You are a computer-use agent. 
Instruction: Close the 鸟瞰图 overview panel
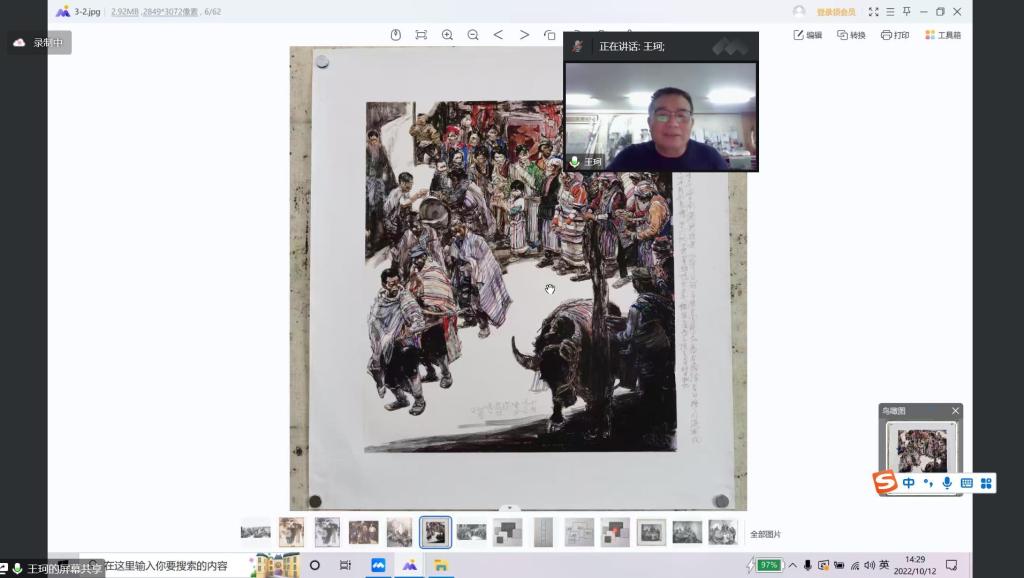tap(955, 411)
